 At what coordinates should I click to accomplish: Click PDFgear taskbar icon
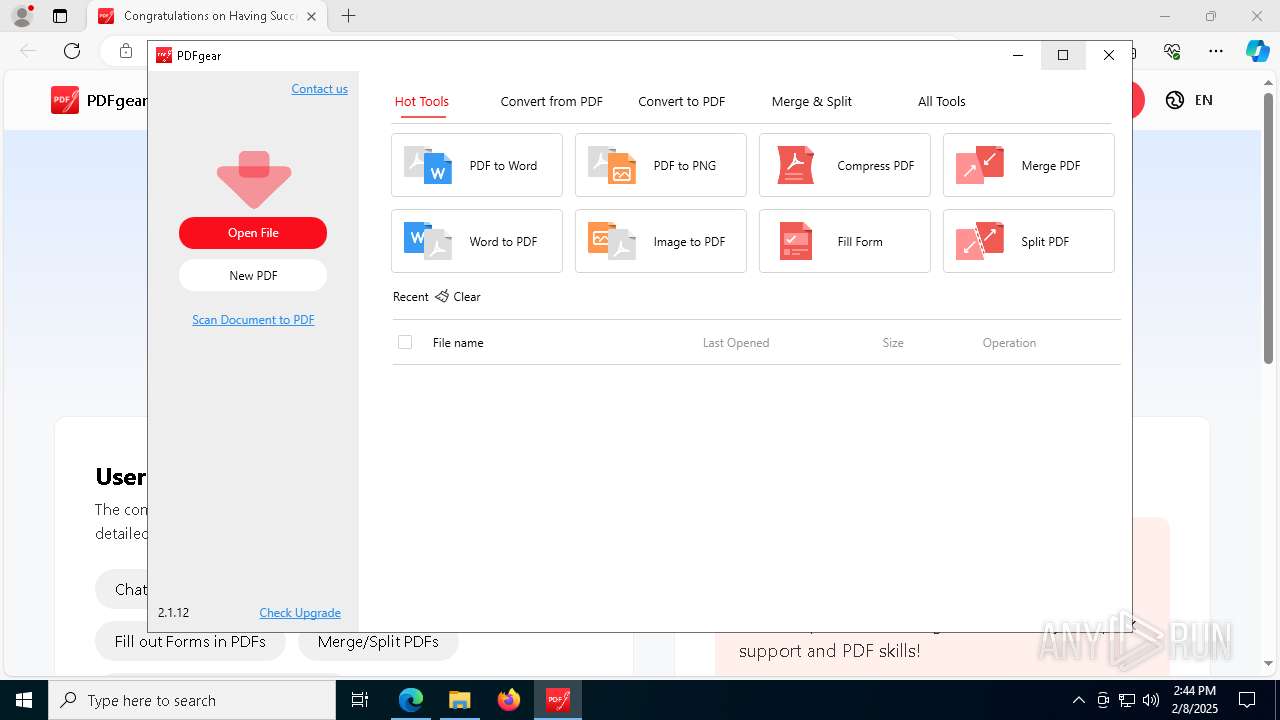[557, 700]
